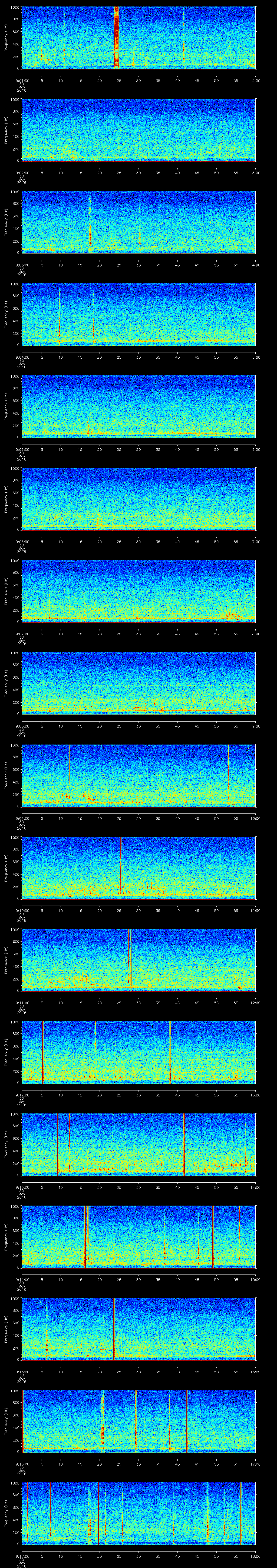
Task: Click the 18:00 end time label
Action: point(255,1556)
